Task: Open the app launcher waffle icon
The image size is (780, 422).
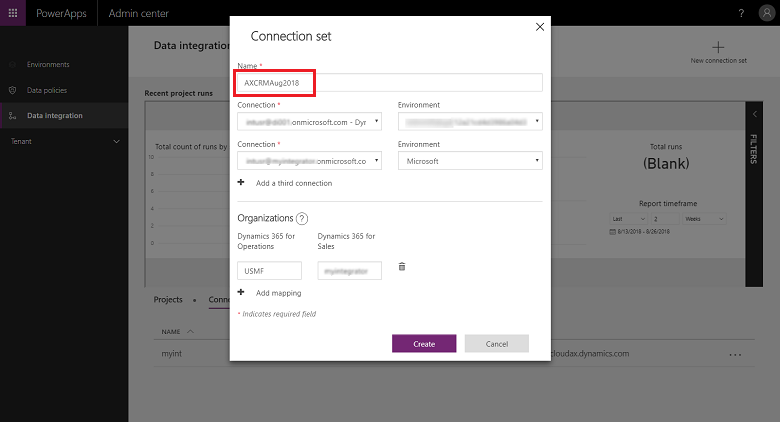Action: (x=13, y=13)
